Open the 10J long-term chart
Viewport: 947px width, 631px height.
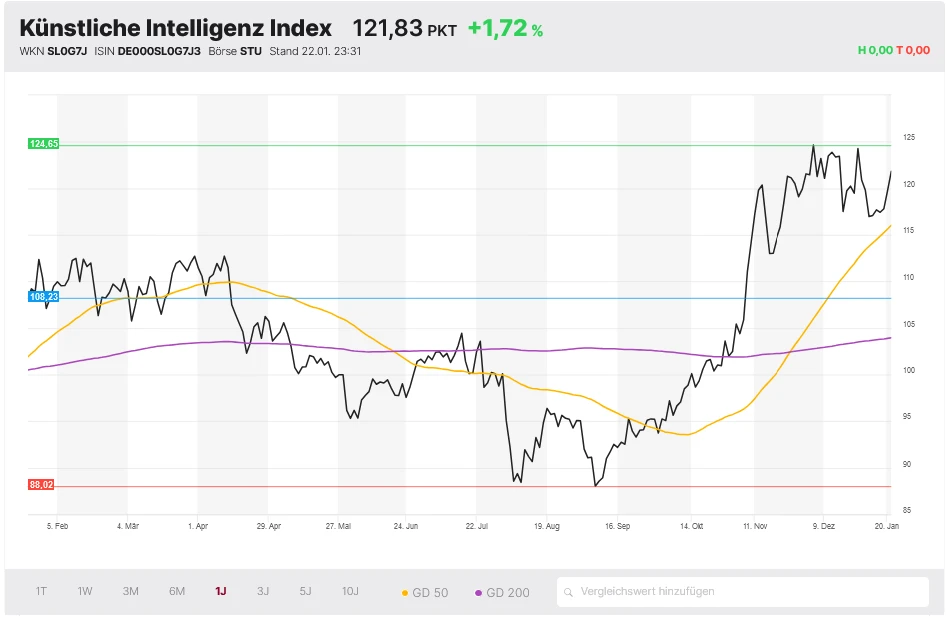click(x=350, y=592)
